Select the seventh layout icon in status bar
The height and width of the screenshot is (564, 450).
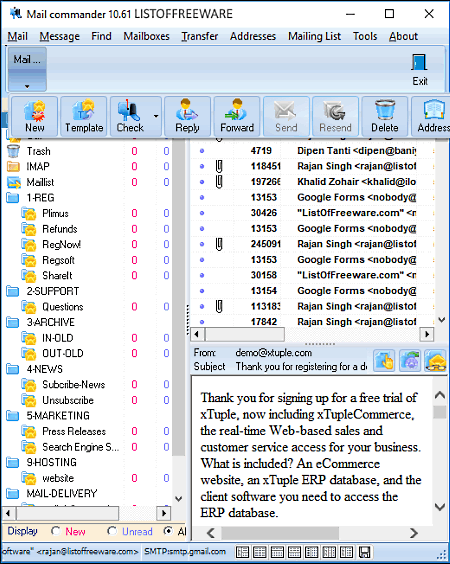(x=346, y=552)
